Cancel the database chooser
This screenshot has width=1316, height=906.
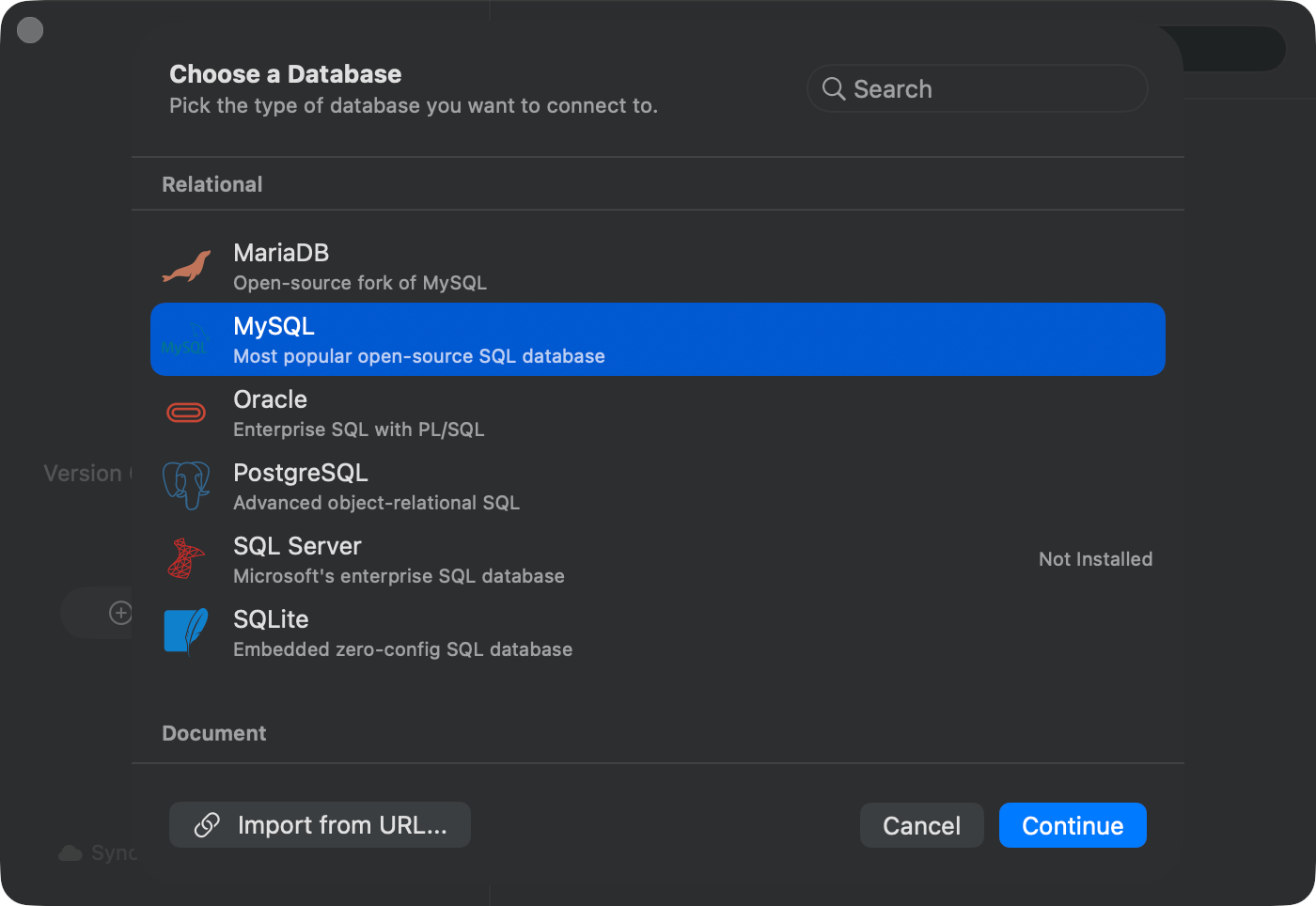(x=922, y=825)
